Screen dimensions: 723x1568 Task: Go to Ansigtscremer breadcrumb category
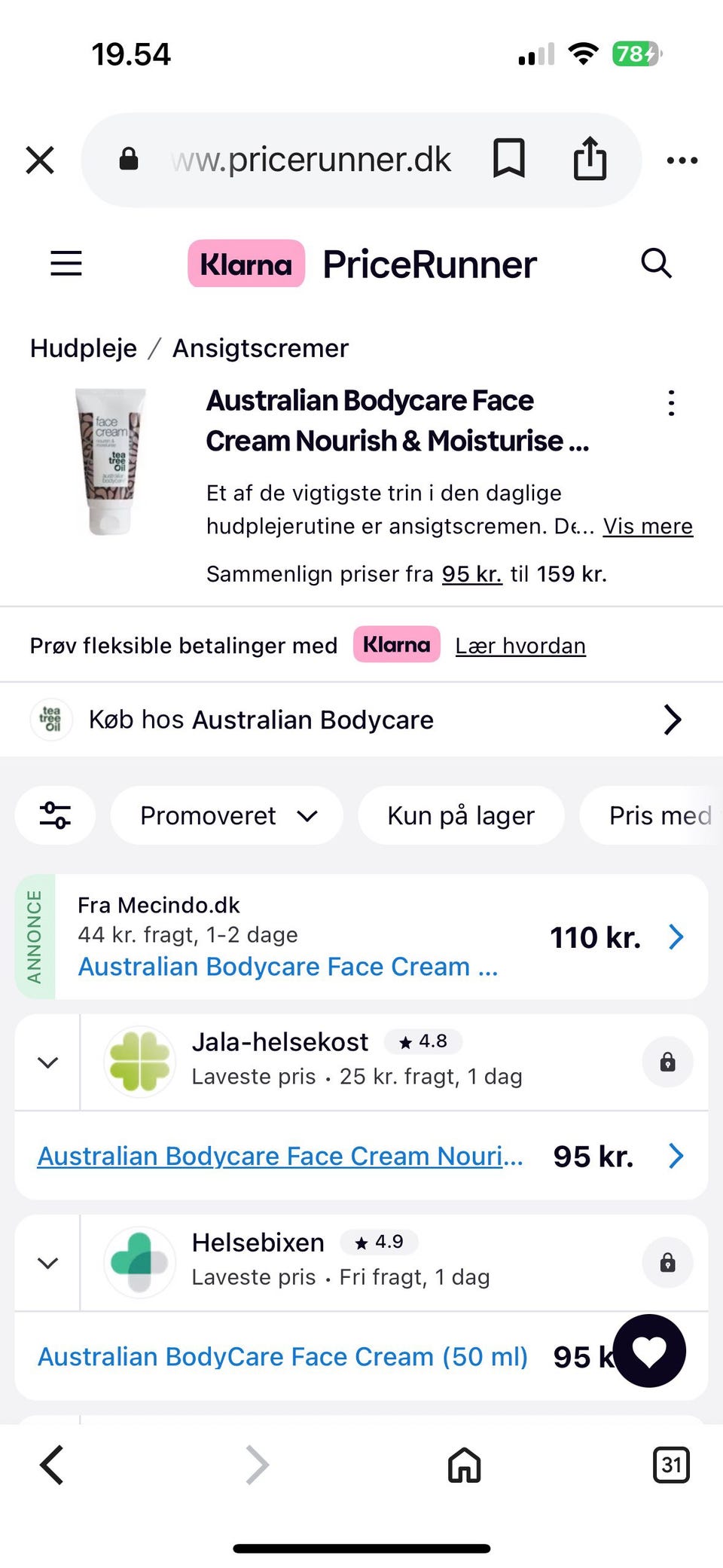(x=261, y=348)
